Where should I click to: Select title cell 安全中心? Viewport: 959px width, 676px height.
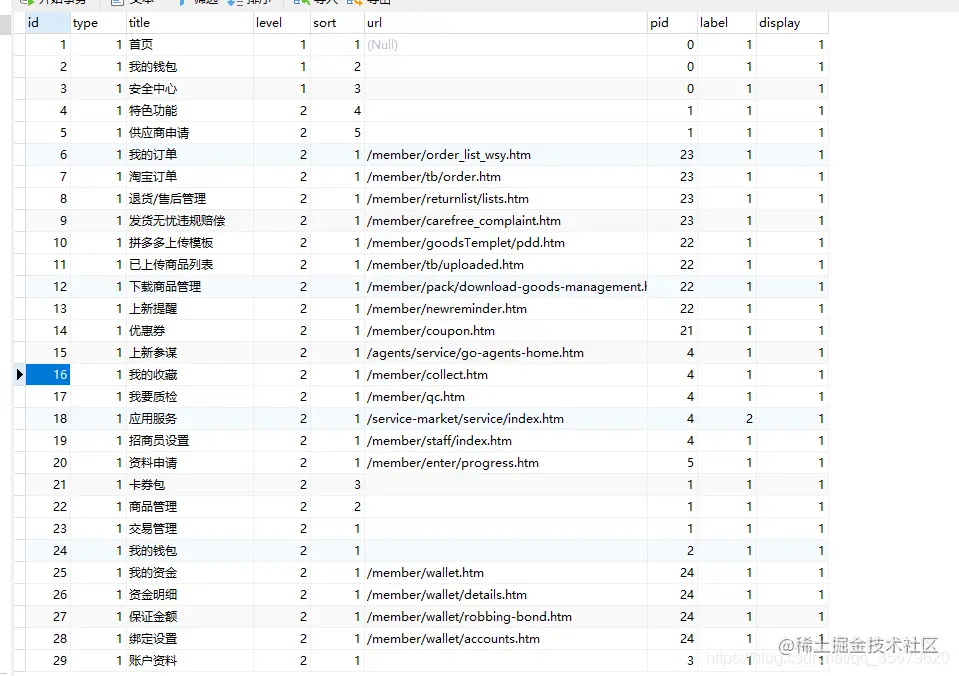click(x=190, y=89)
